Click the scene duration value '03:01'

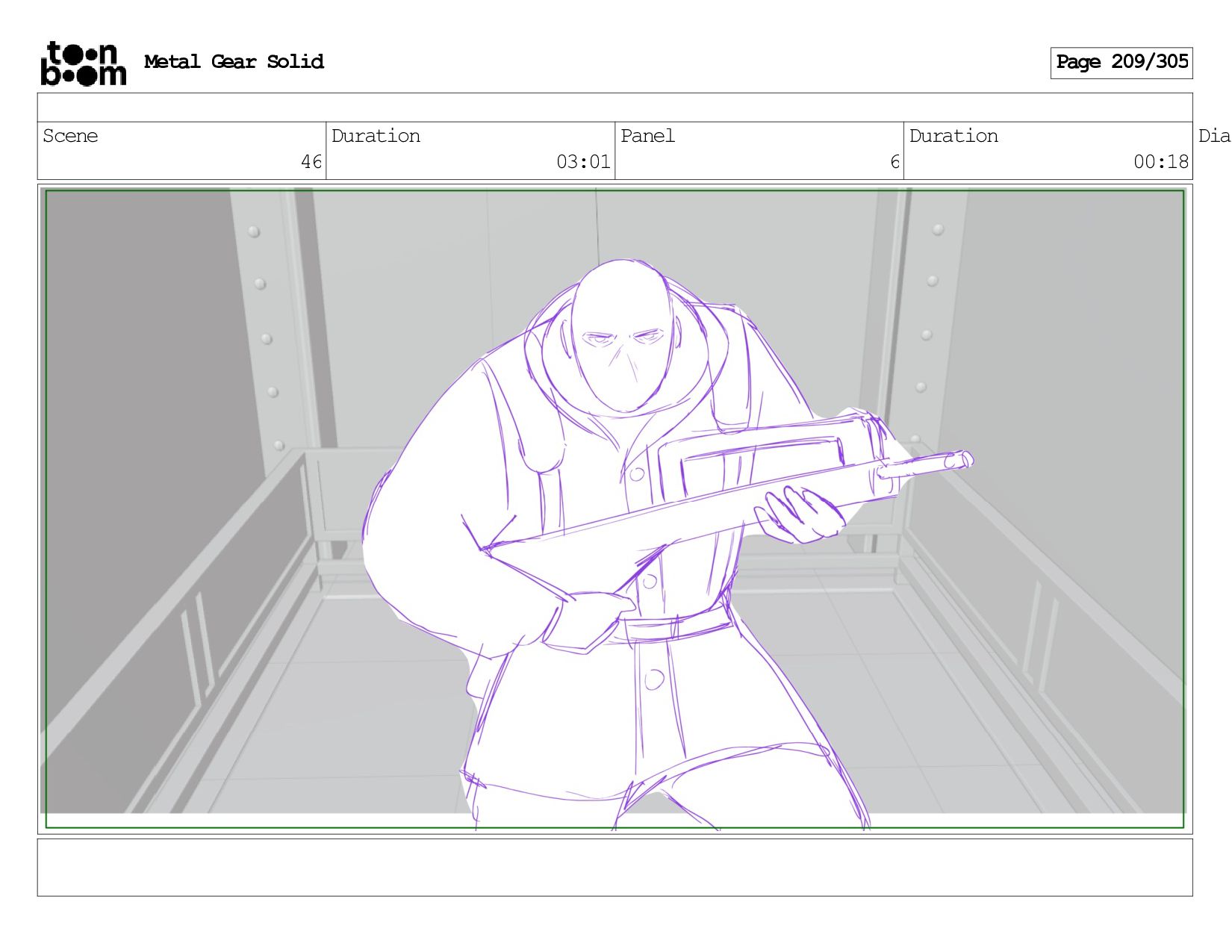tap(583, 162)
